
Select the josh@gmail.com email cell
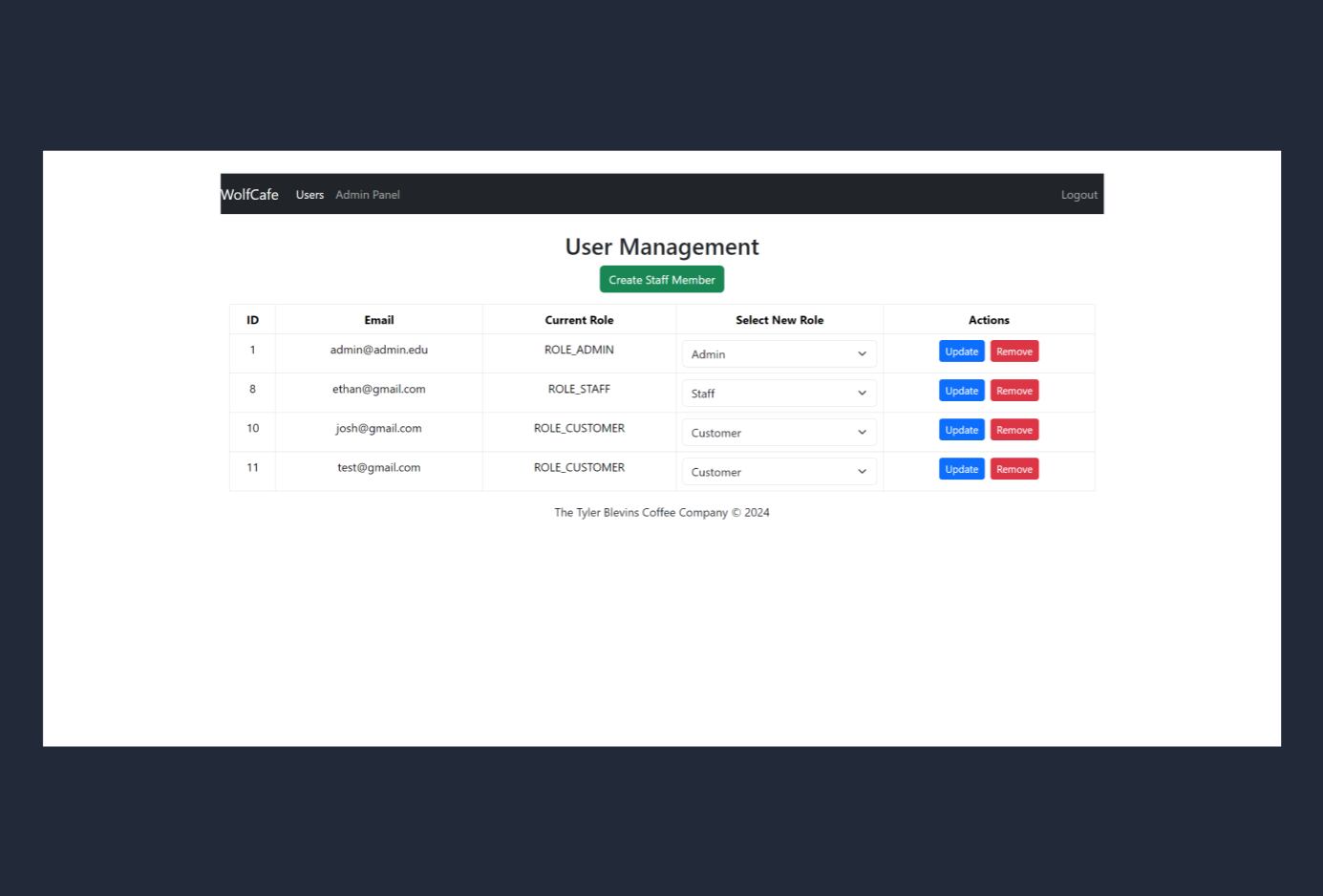(378, 429)
